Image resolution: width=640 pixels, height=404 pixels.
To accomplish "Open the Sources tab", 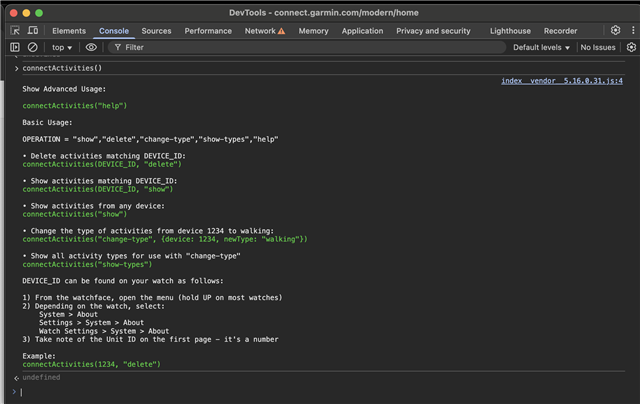I will [x=156, y=31].
